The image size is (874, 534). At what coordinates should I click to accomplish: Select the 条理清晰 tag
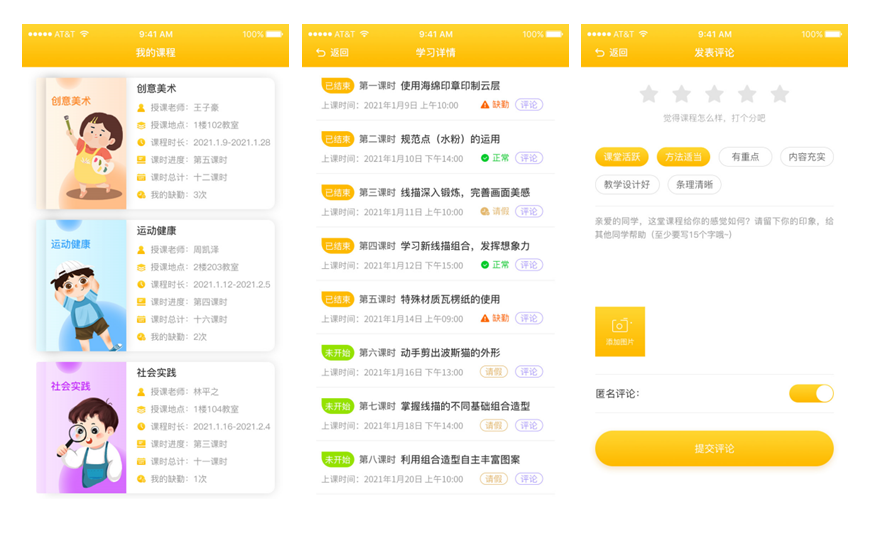point(694,184)
